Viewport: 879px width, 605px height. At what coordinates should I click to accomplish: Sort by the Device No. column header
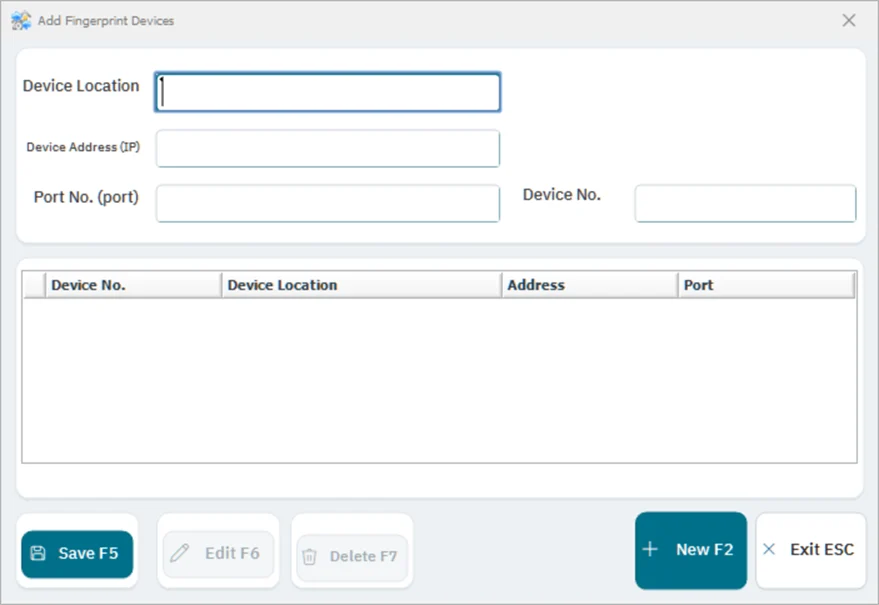tap(133, 285)
